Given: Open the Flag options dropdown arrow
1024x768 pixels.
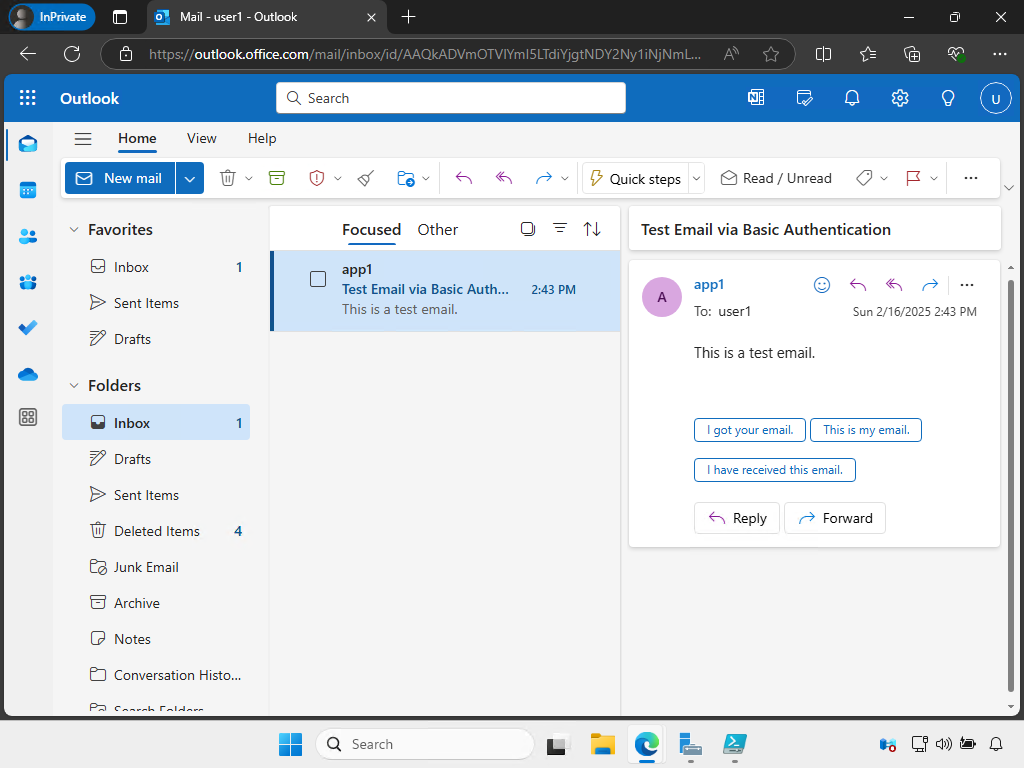Looking at the screenshot, I should point(934,178).
